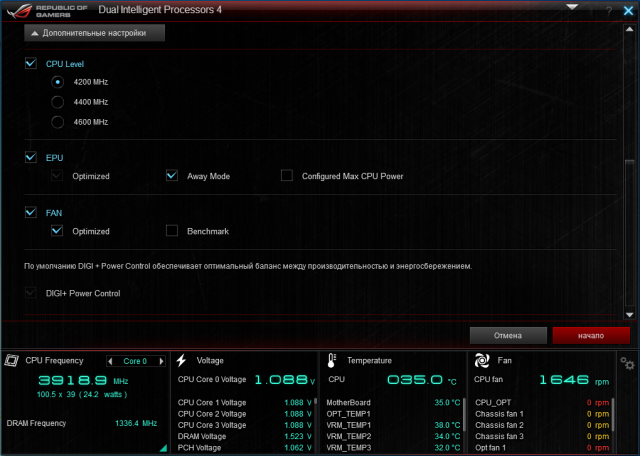Click the Temperature thermometer icon

pos(331,360)
